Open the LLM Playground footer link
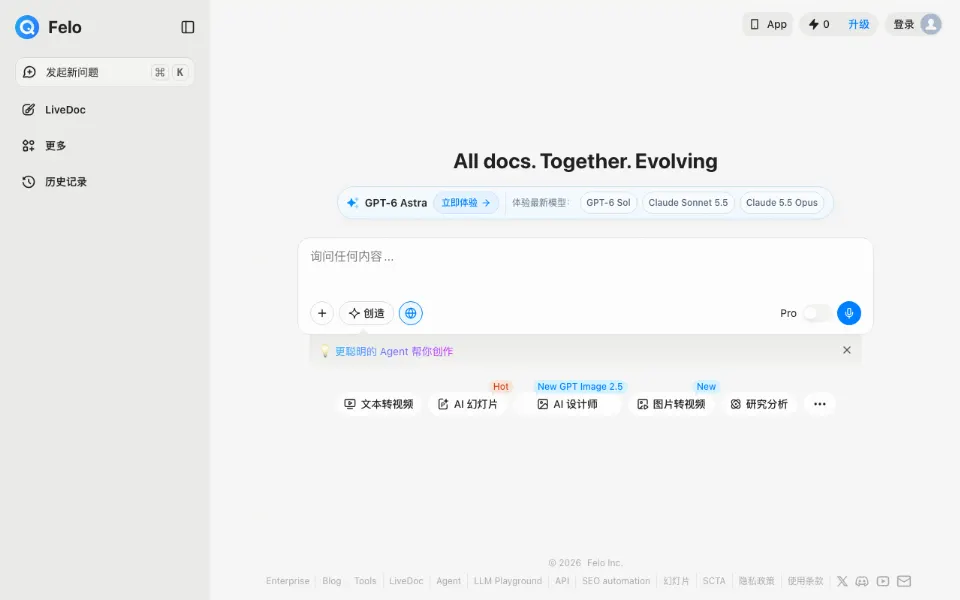The height and width of the screenshot is (600, 960). pos(508,581)
